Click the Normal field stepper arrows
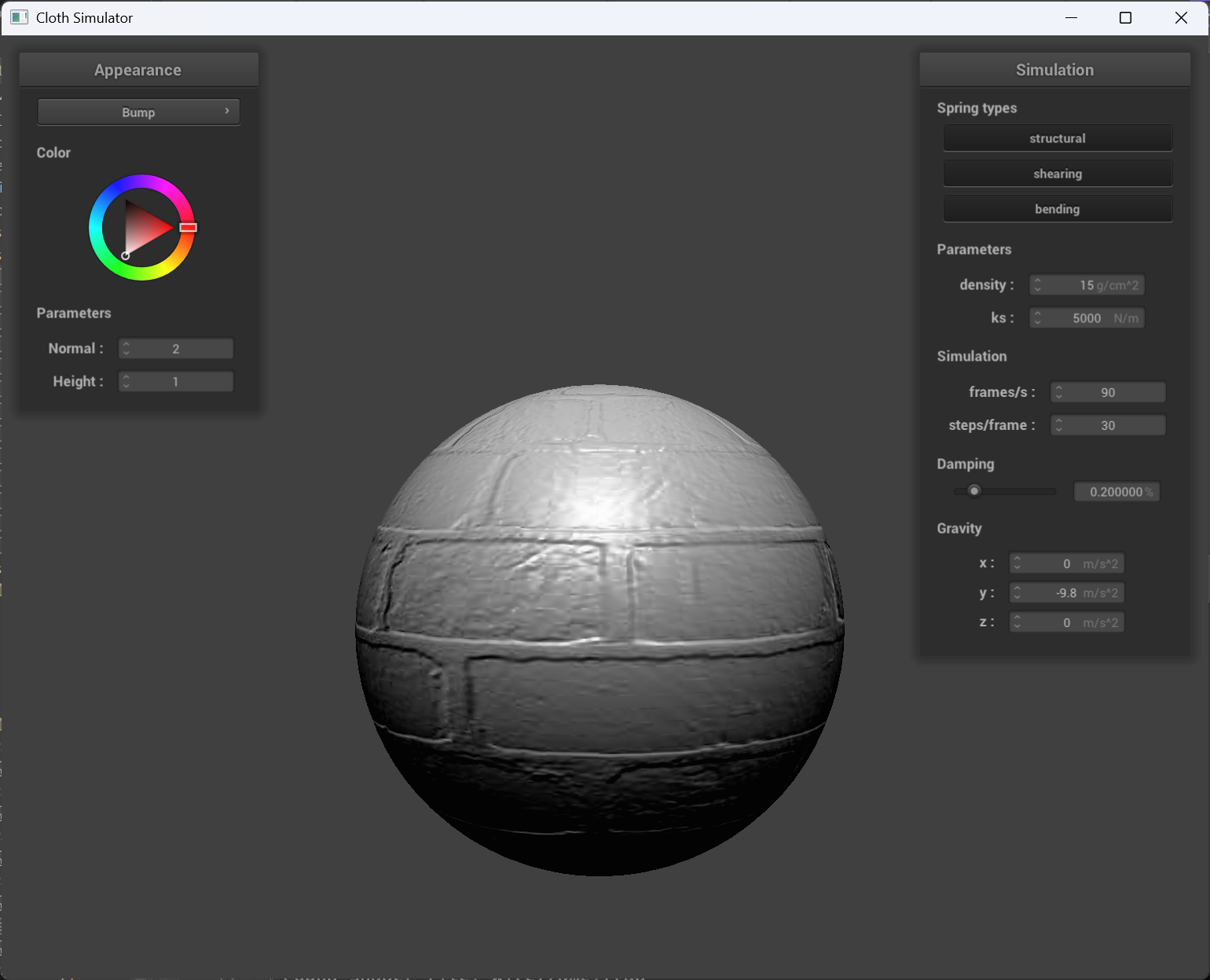Viewport: 1210px width, 980px height. pyautogui.click(x=126, y=348)
